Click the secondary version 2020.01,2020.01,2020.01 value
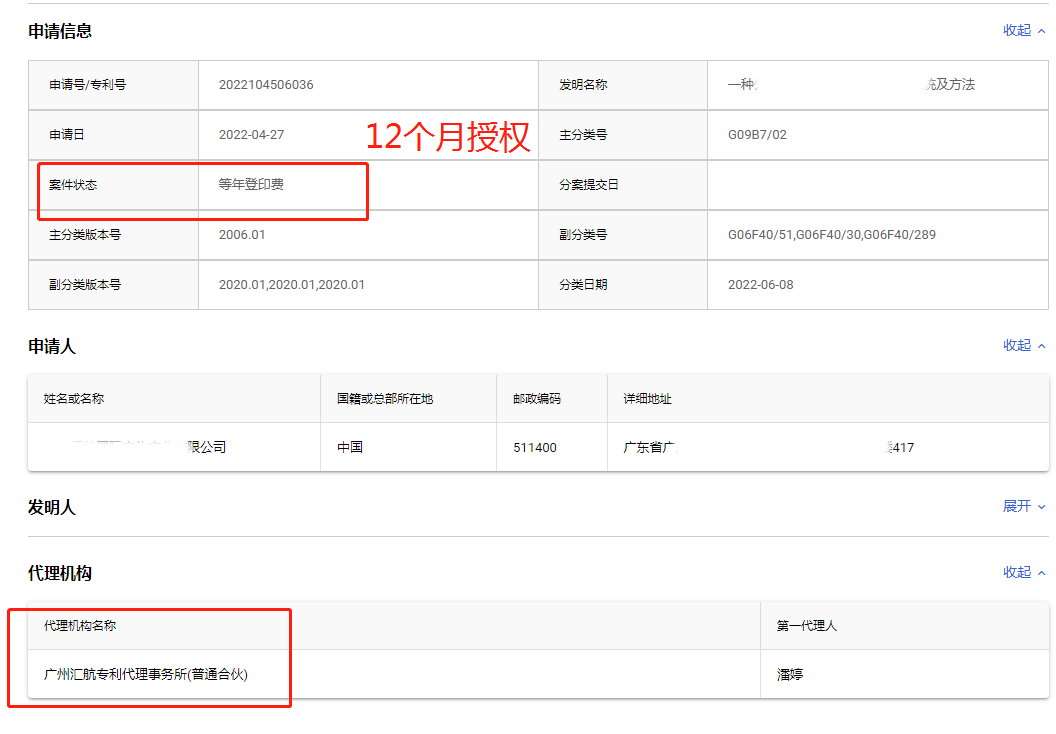The height and width of the screenshot is (734, 1056). click(x=292, y=285)
